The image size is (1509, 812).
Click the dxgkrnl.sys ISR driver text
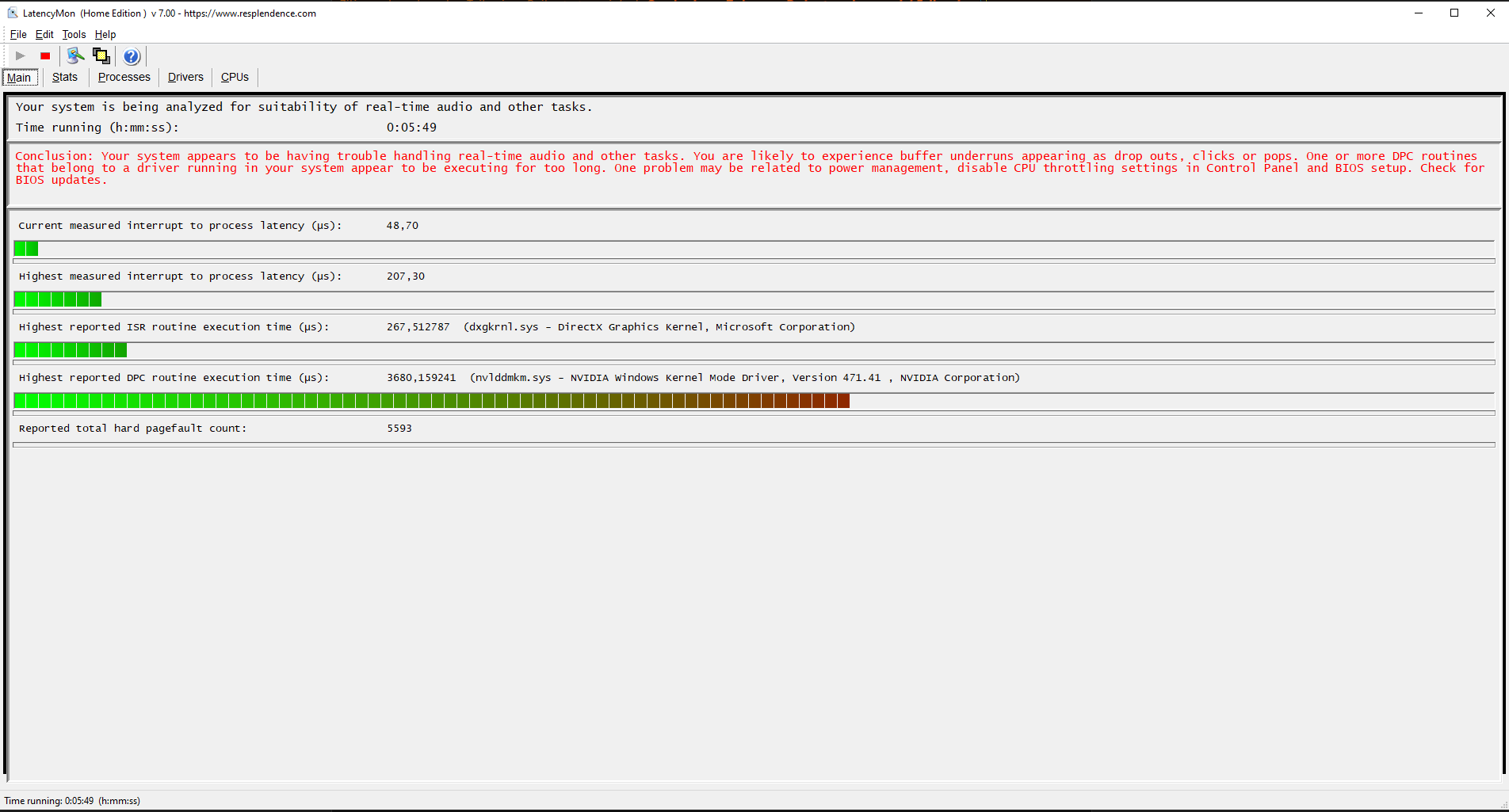pyautogui.click(x=659, y=327)
